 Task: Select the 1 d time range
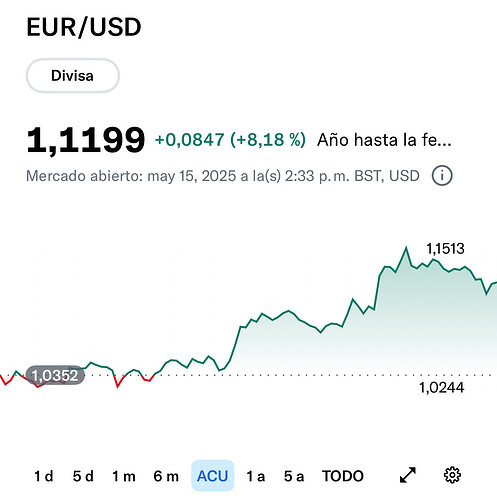coord(44,476)
